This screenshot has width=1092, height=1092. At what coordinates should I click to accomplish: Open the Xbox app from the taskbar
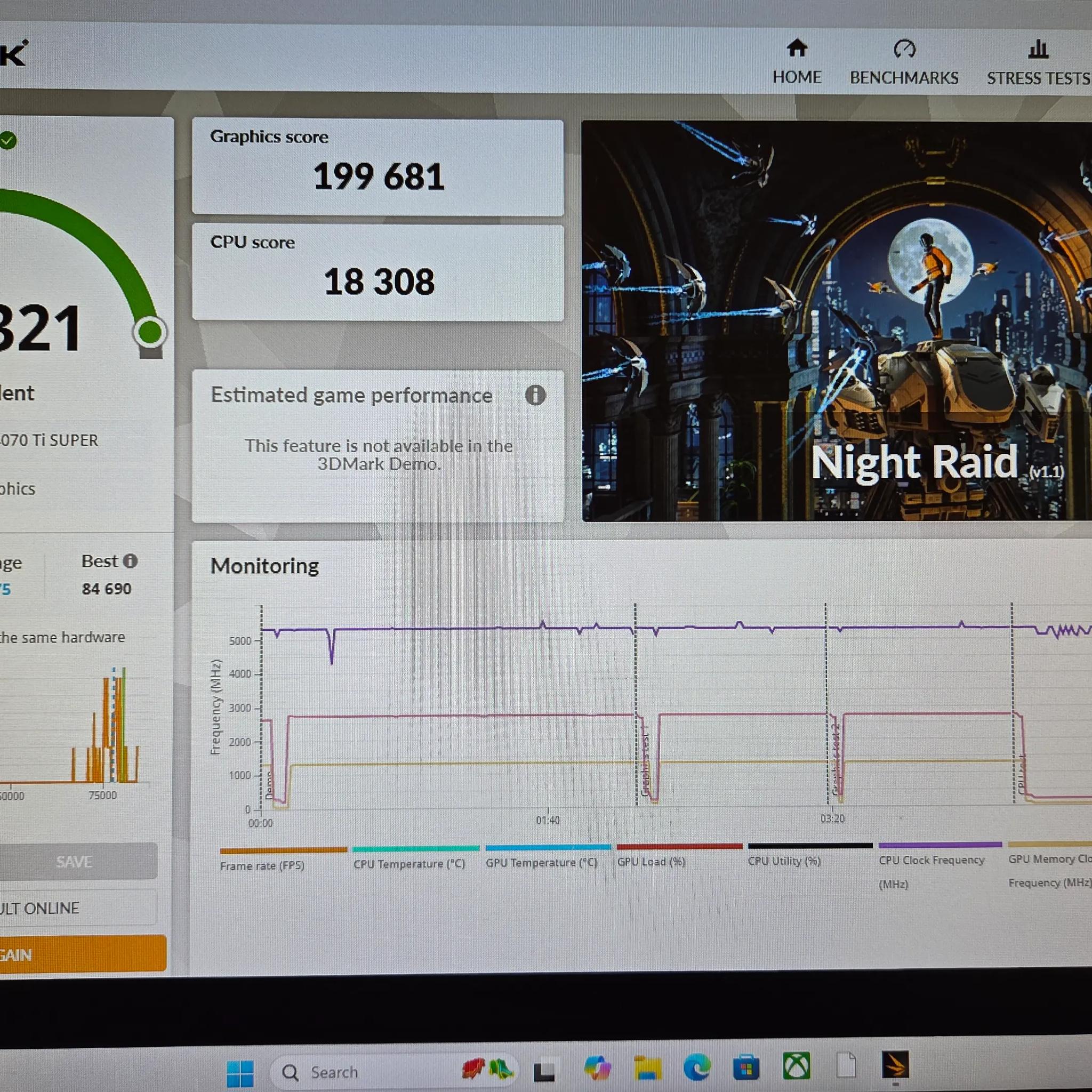click(x=797, y=1066)
